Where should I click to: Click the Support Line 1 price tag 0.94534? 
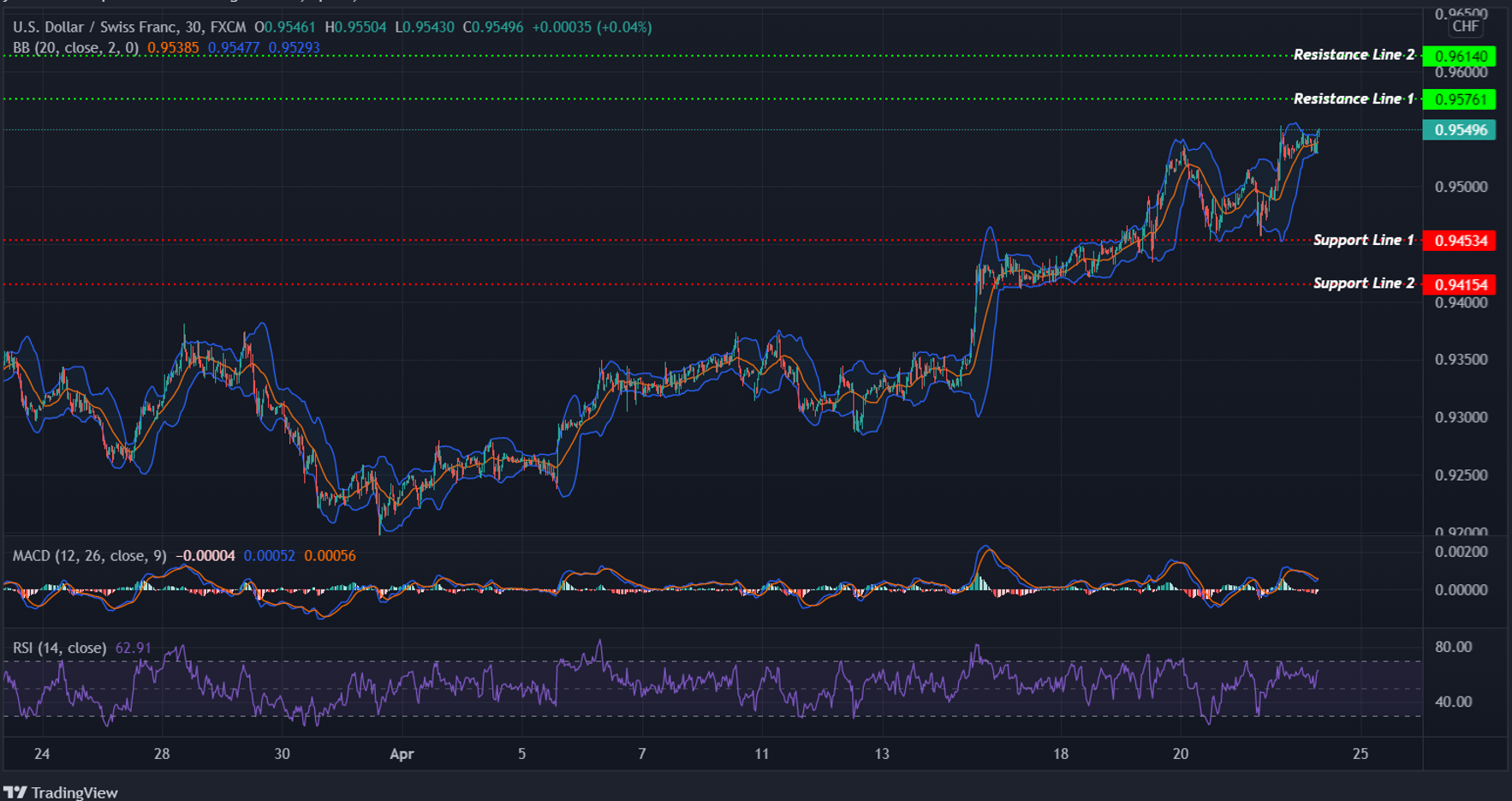(x=1459, y=241)
